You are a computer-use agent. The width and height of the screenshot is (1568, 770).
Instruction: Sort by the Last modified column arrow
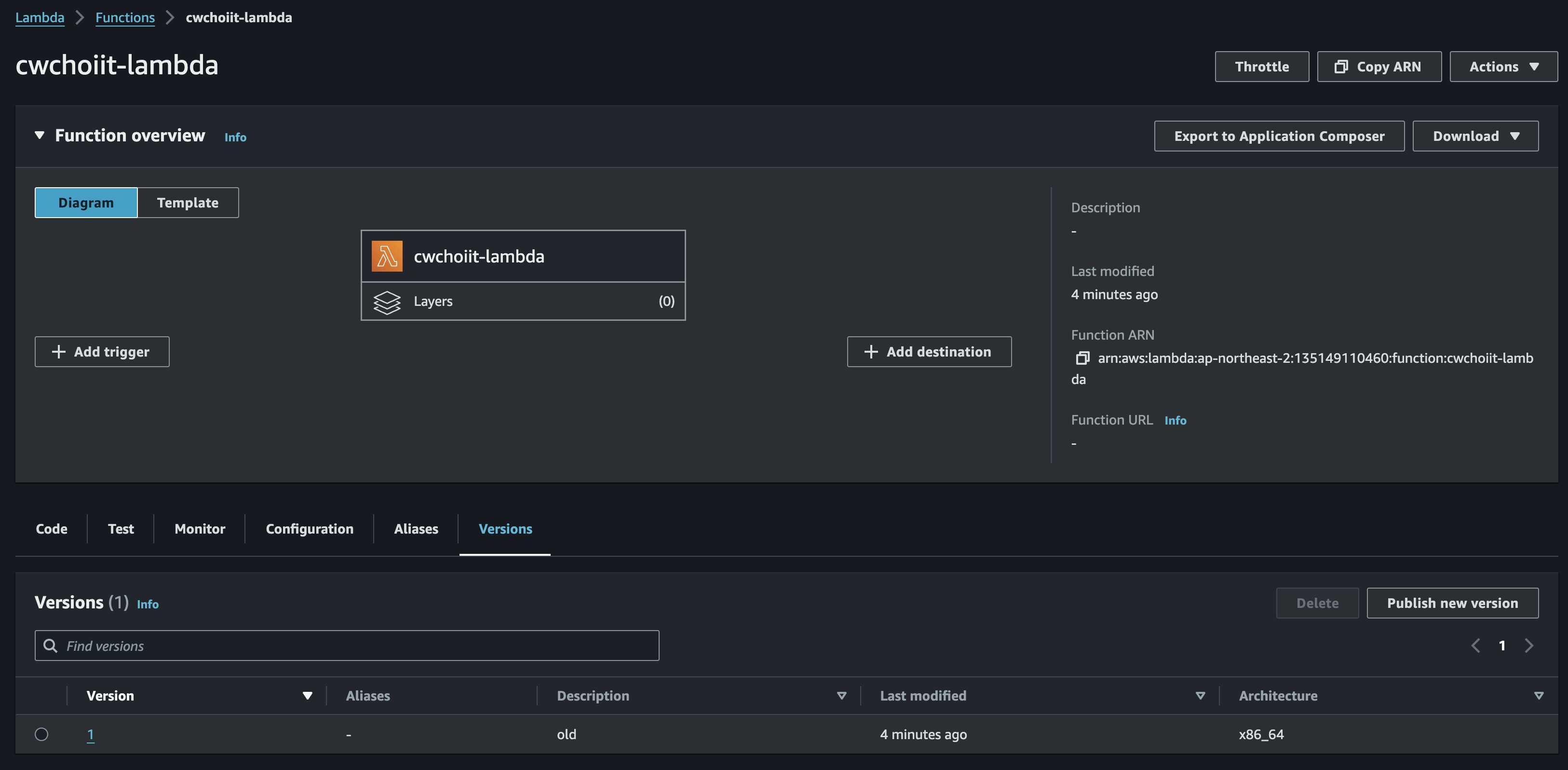(x=1200, y=696)
